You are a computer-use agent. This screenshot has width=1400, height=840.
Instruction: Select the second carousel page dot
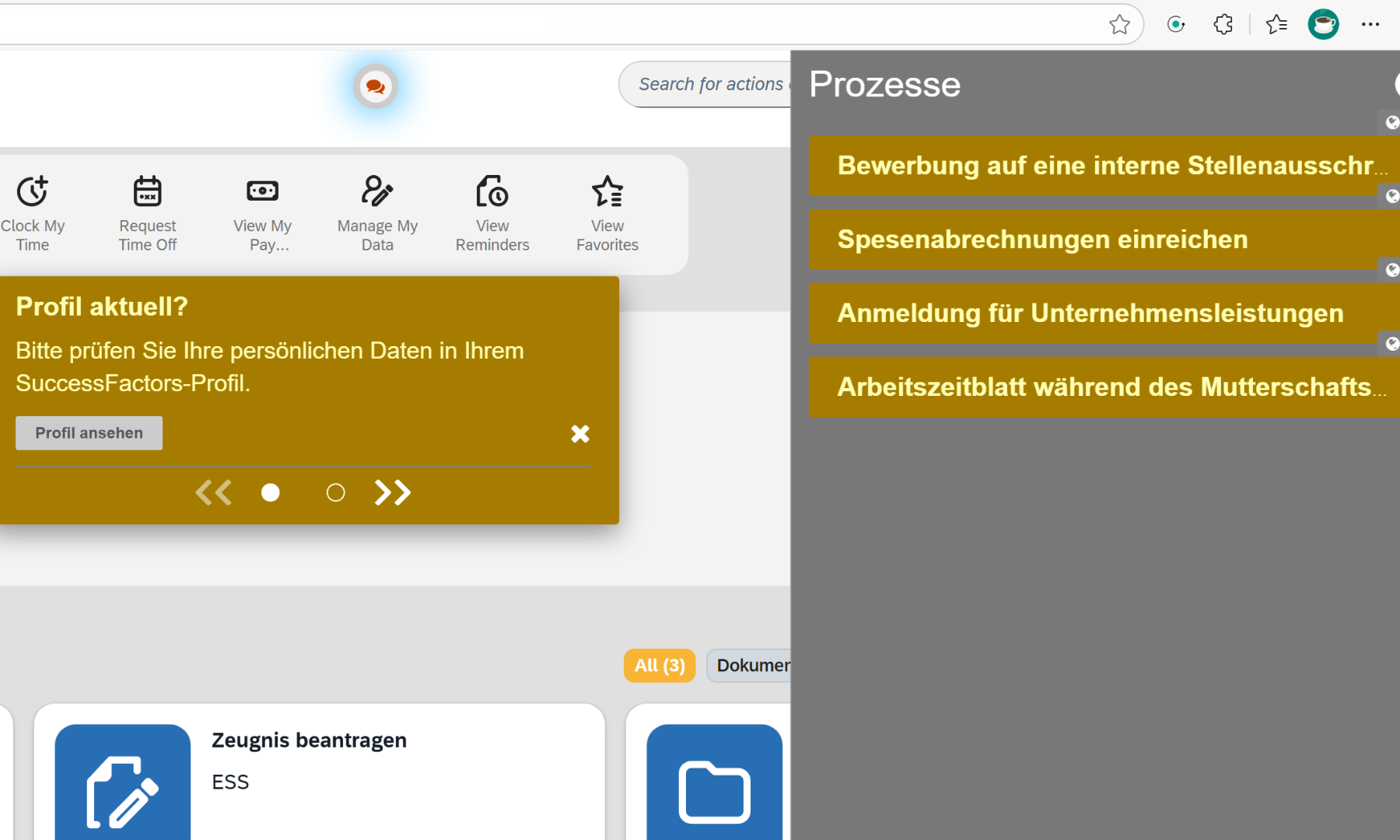[335, 492]
